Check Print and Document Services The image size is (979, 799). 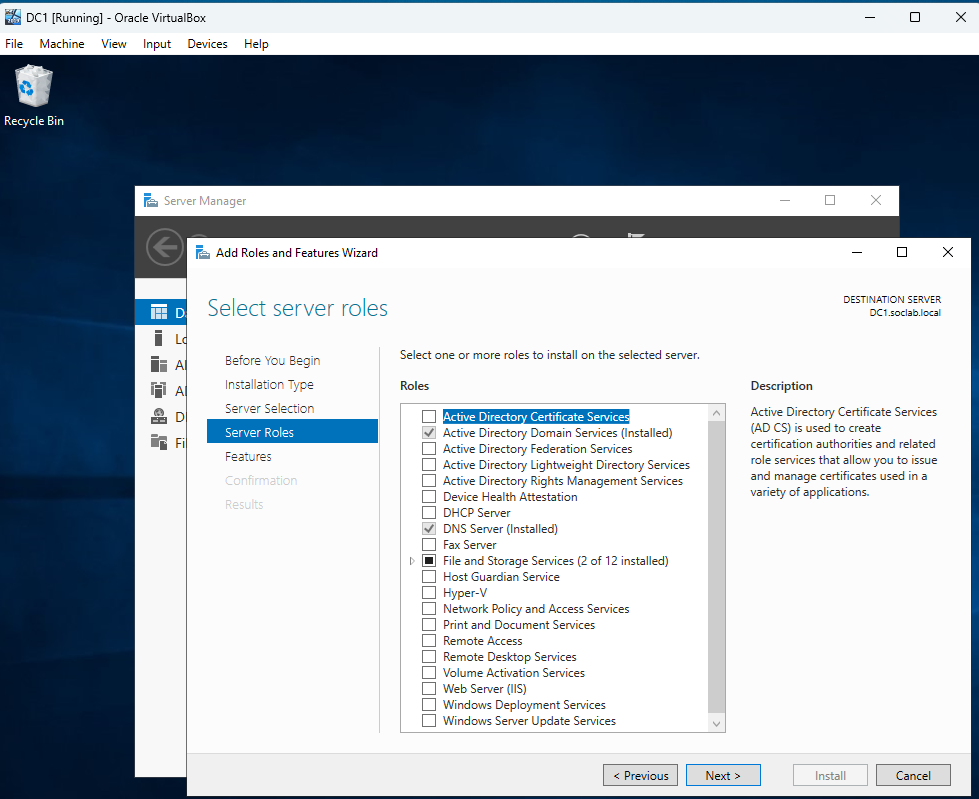429,625
